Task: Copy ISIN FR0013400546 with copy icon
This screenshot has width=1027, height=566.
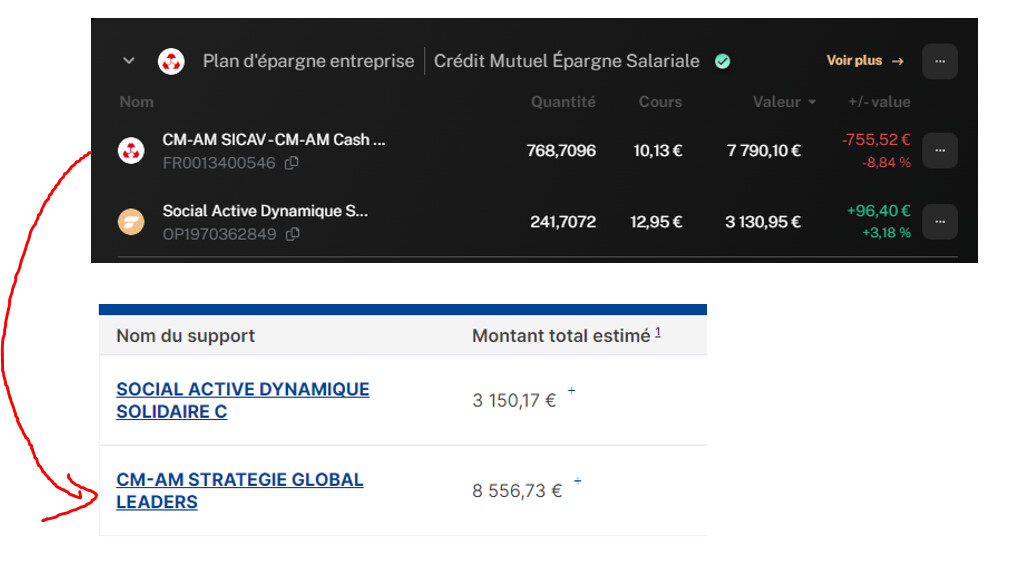Action: [291, 162]
